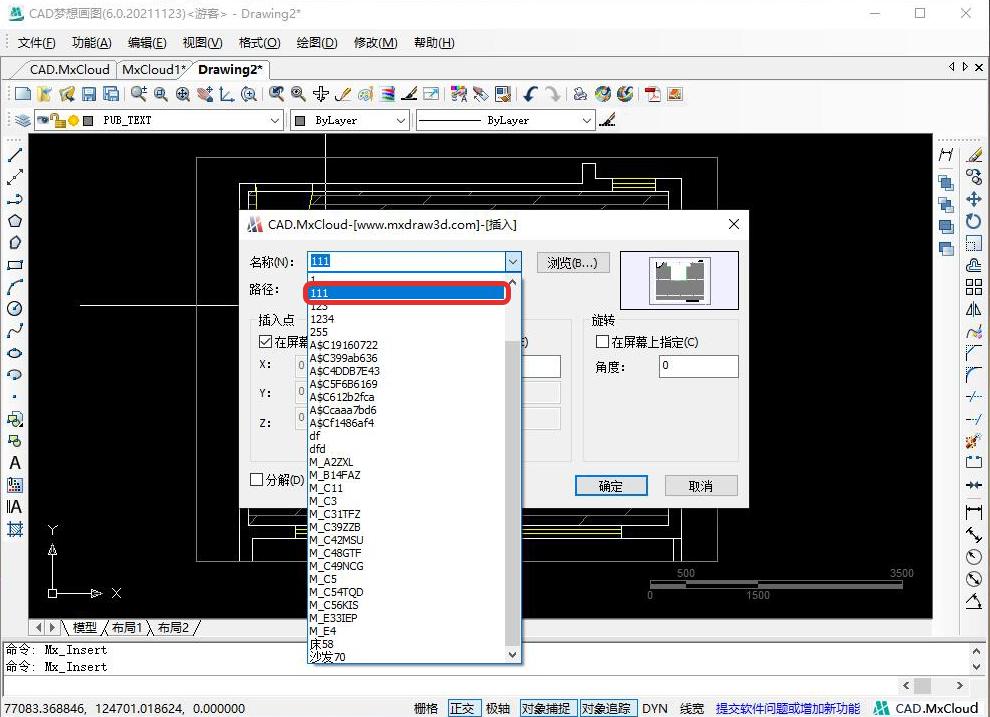
Task: Enable 在屏幕上指定 checkbox under 旋转
Action: (x=602, y=342)
